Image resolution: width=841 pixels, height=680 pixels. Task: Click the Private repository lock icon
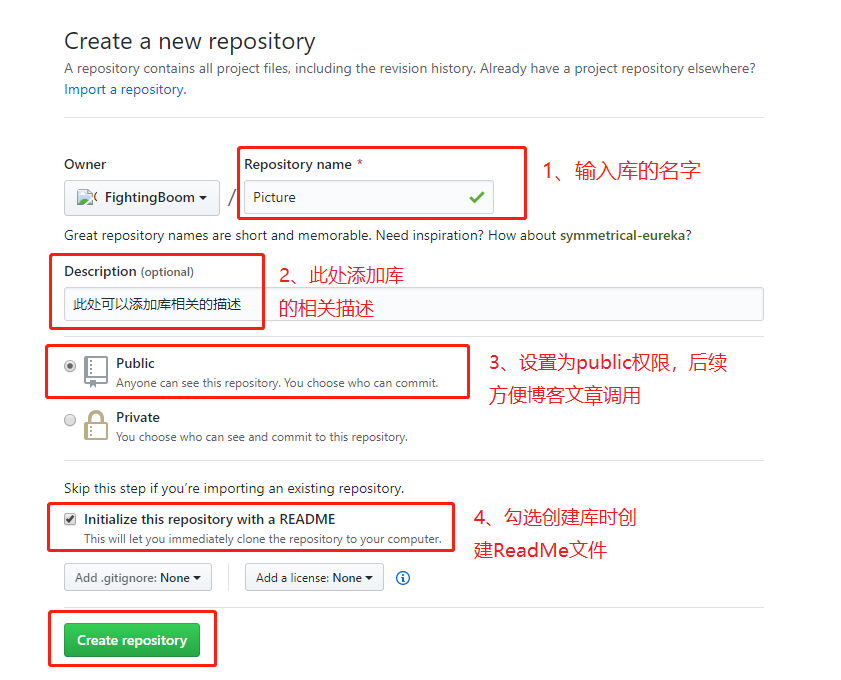[x=96, y=425]
